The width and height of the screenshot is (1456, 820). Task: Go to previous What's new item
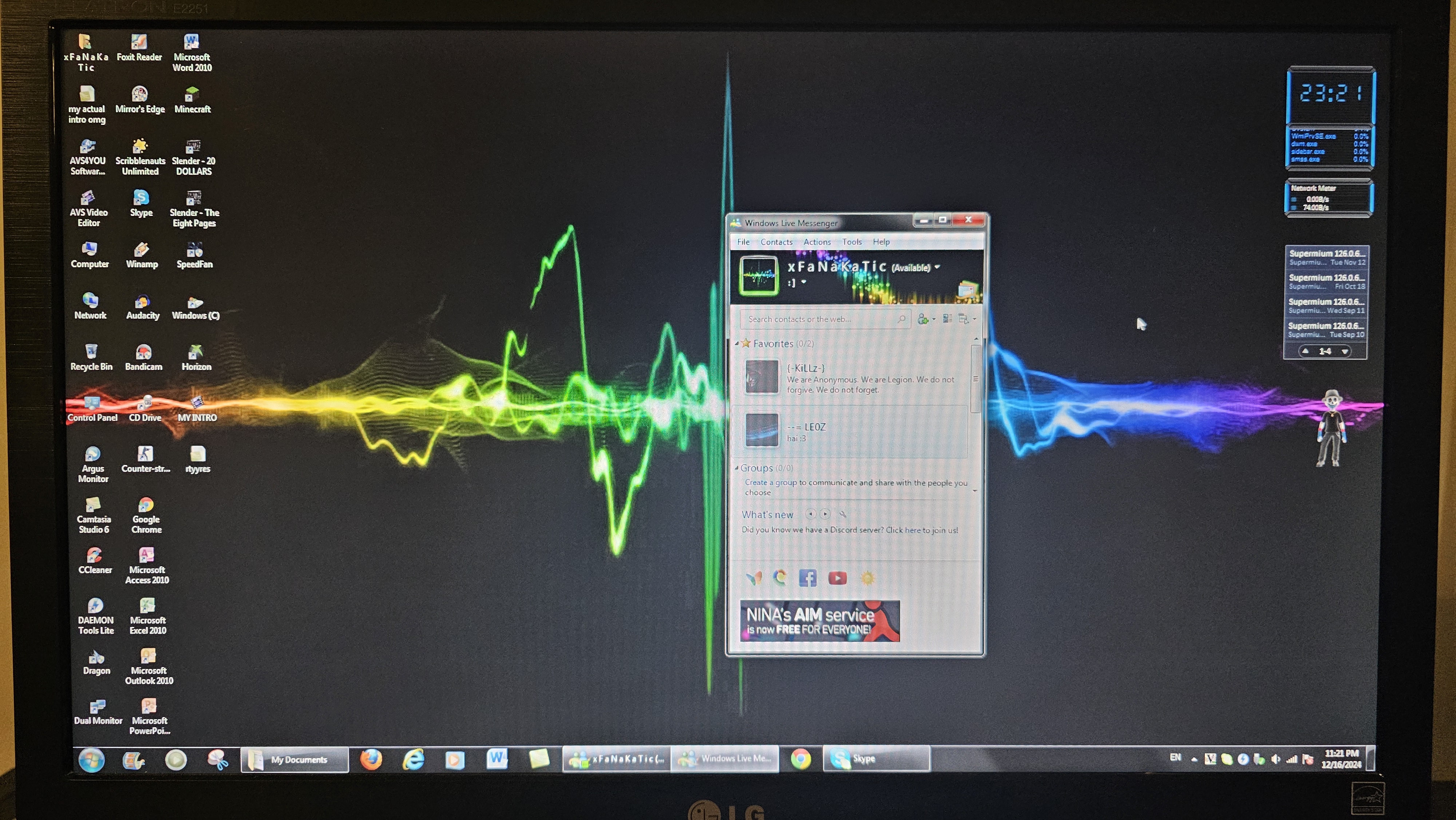tap(811, 514)
